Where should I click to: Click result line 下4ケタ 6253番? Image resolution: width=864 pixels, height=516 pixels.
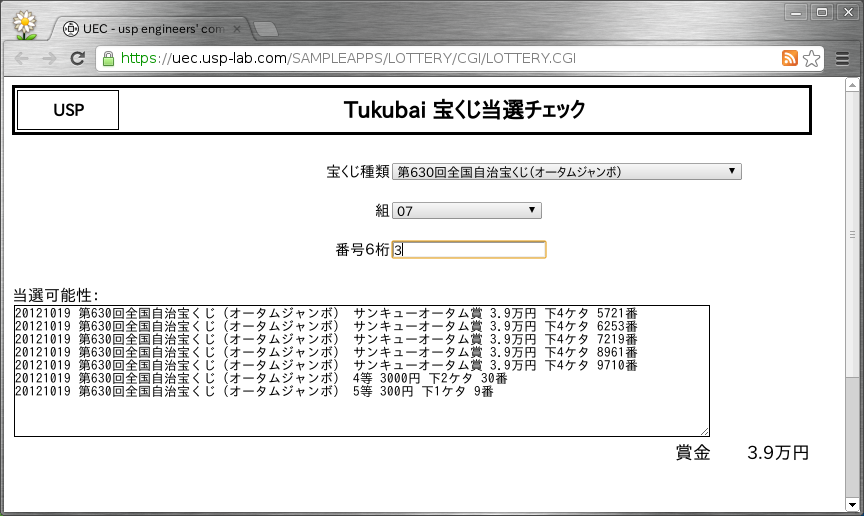tap(326, 326)
